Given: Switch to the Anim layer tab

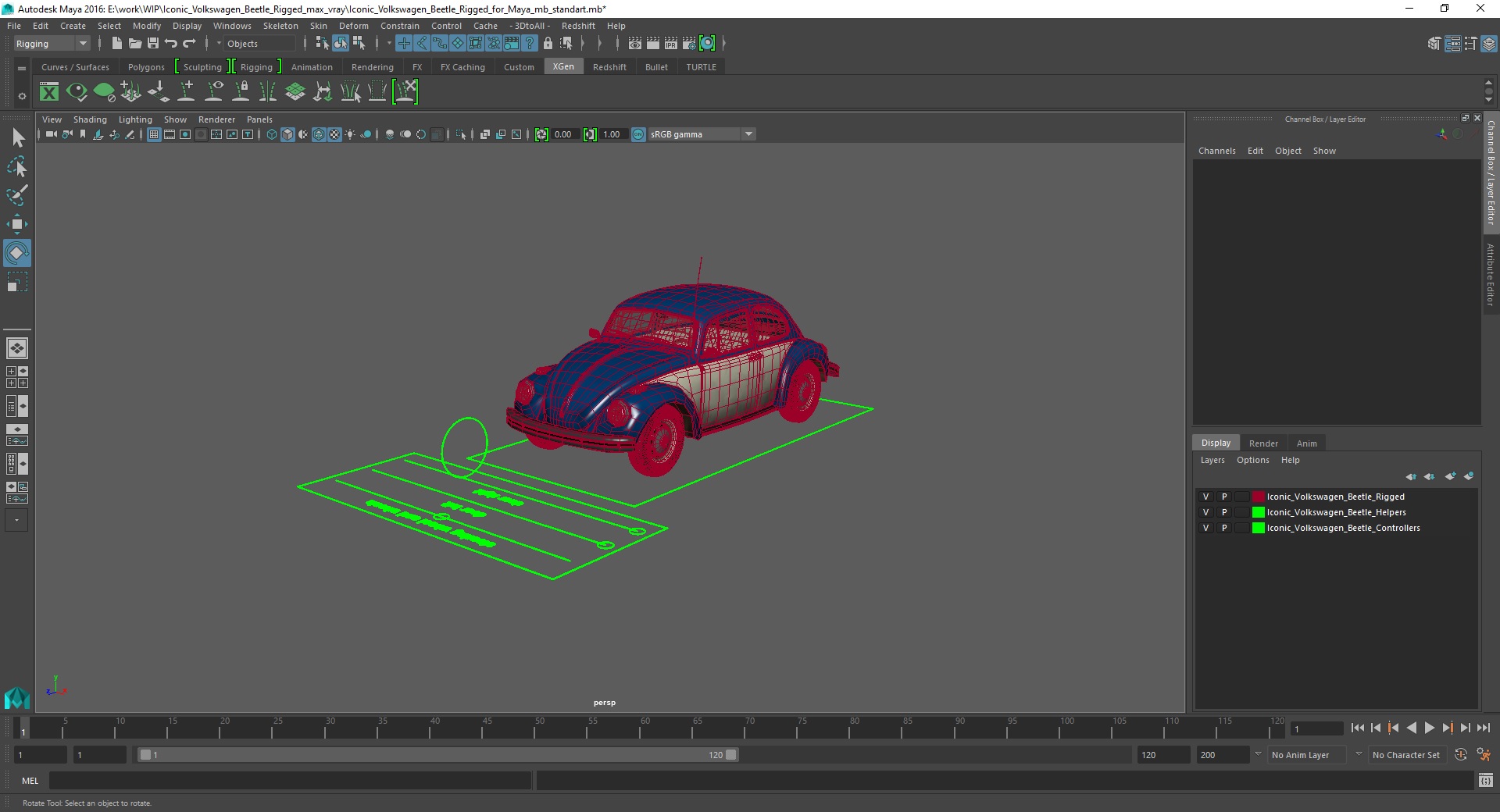Looking at the screenshot, I should [1306, 443].
